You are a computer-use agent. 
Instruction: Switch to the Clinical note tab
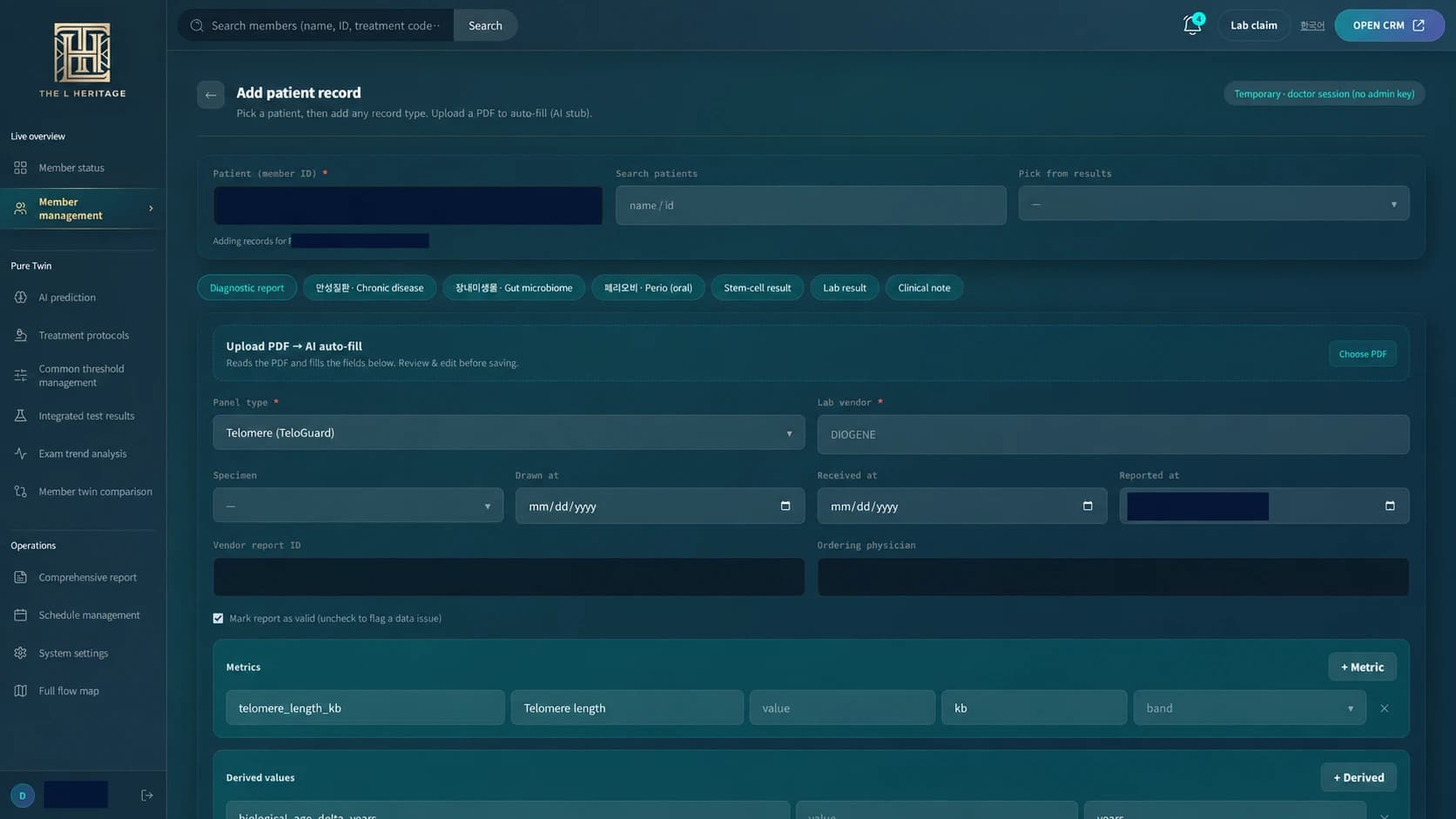[x=924, y=288]
